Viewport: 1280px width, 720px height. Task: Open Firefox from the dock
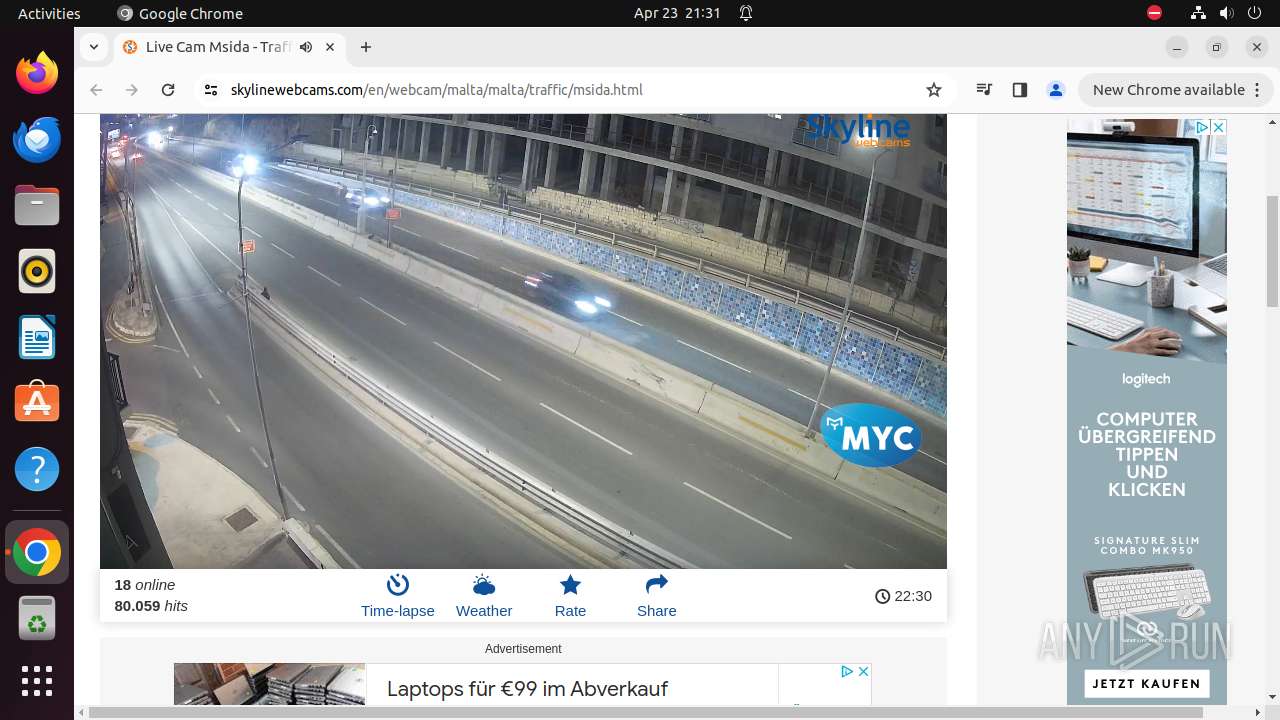pyautogui.click(x=37, y=73)
